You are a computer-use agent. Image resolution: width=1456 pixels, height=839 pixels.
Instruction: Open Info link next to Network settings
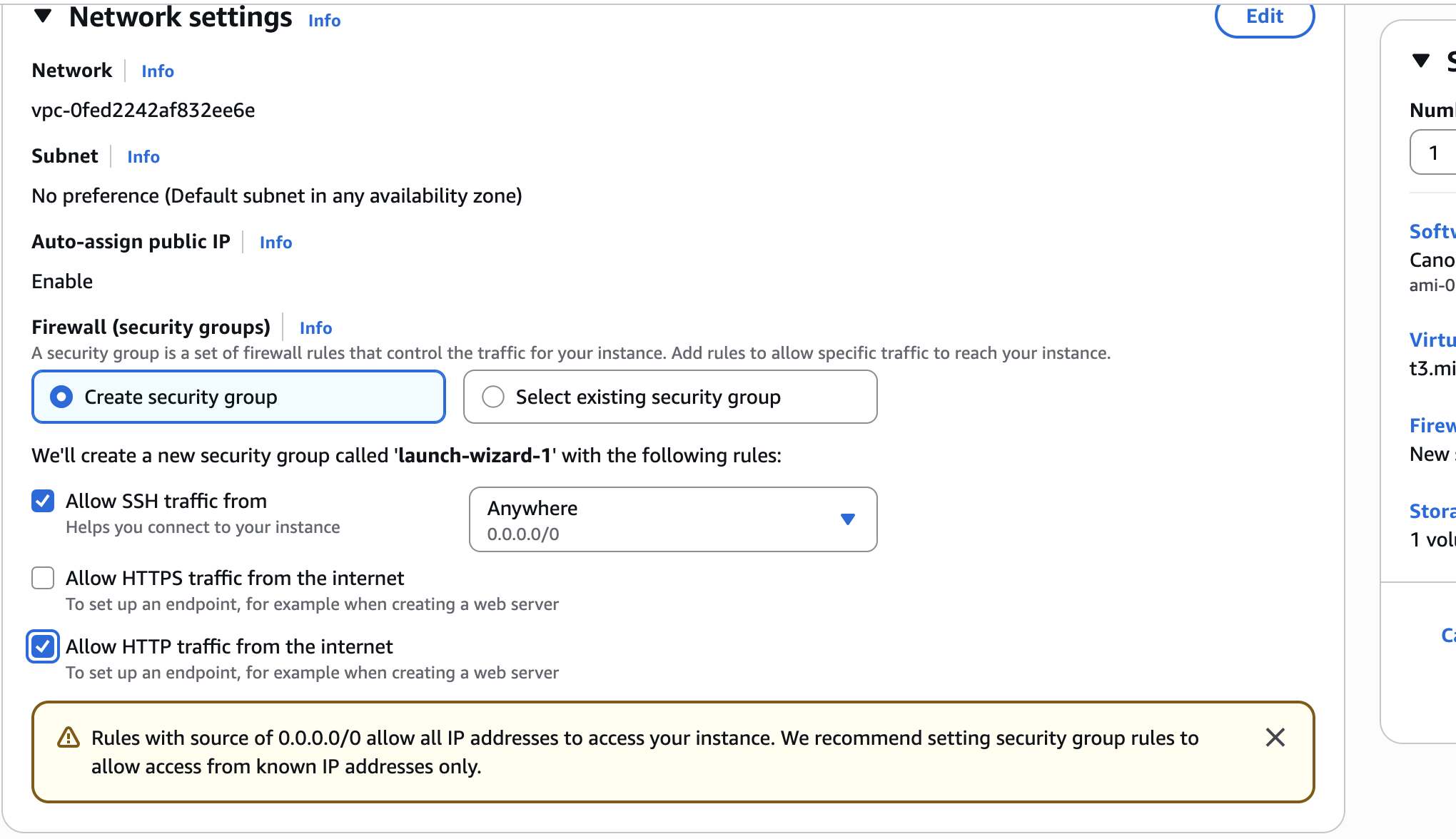tap(324, 21)
